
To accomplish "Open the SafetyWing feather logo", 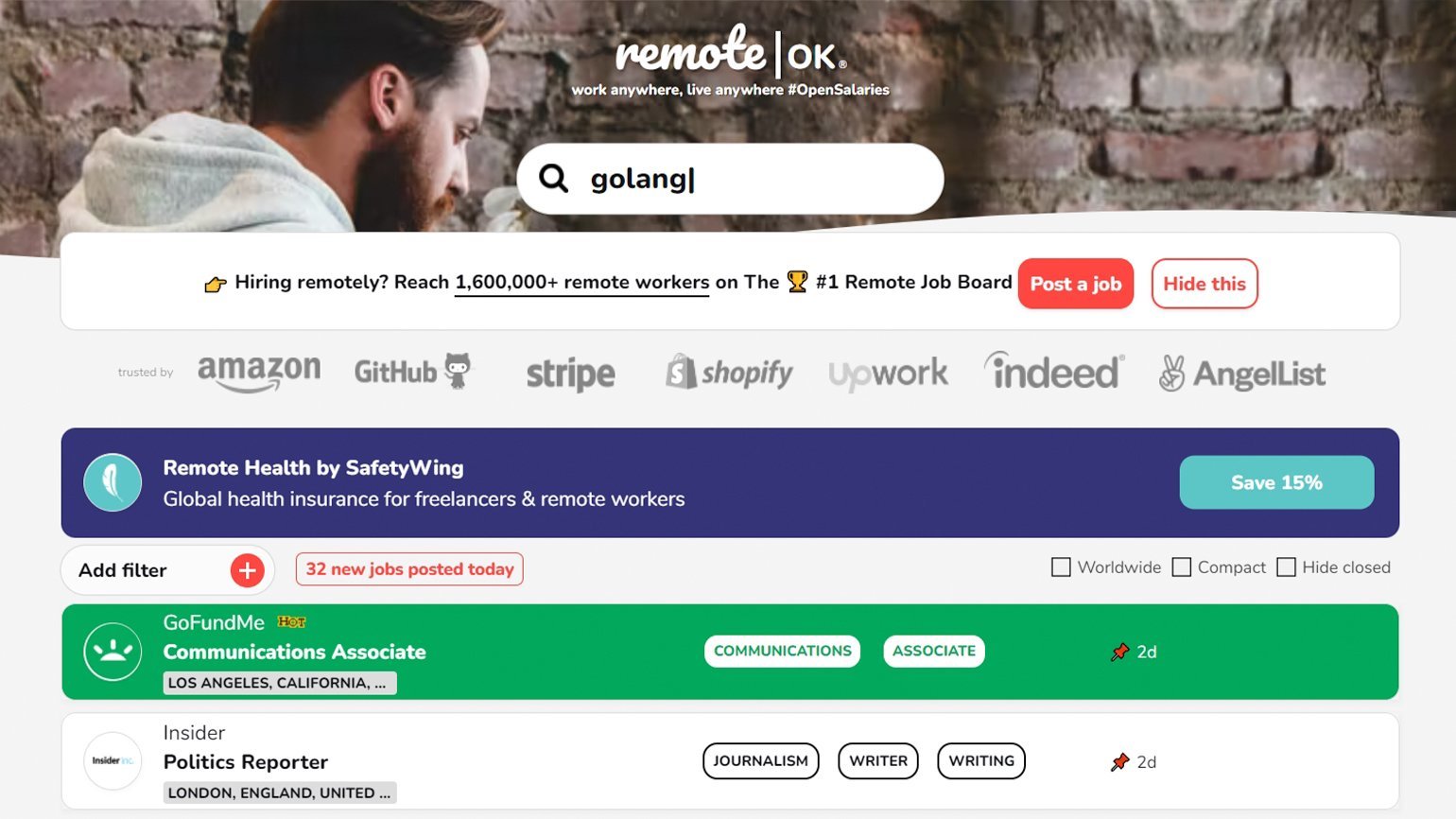I will pyautogui.click(x=113, y=482).
